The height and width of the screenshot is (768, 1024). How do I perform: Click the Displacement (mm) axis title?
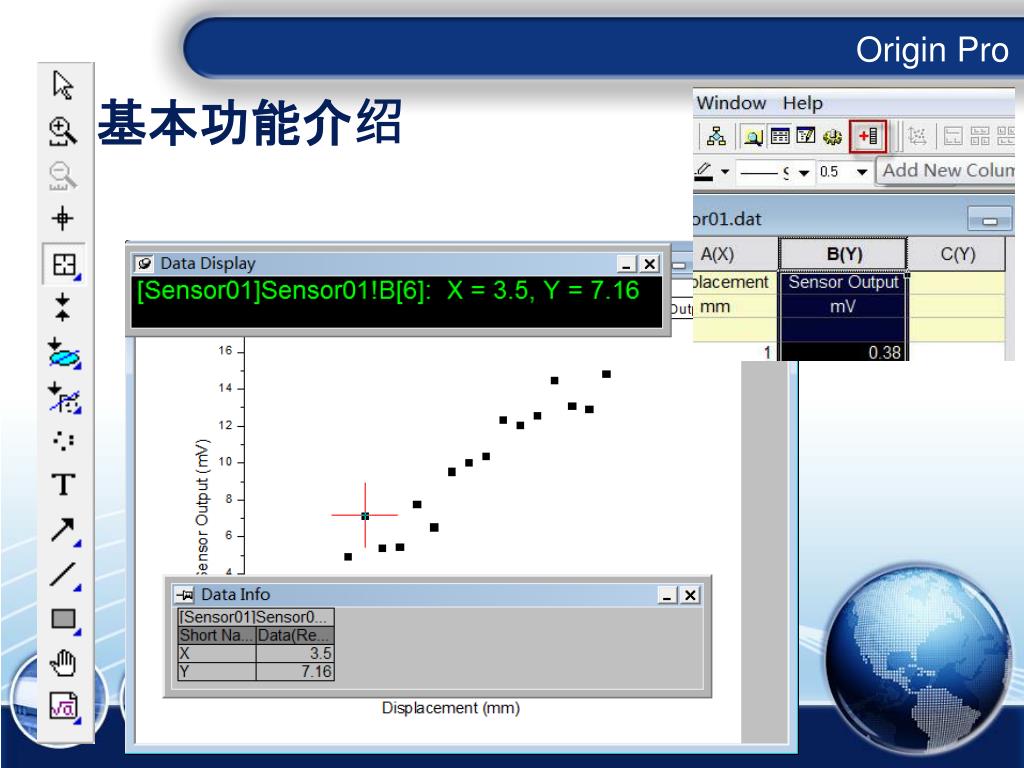pos(451,708)
